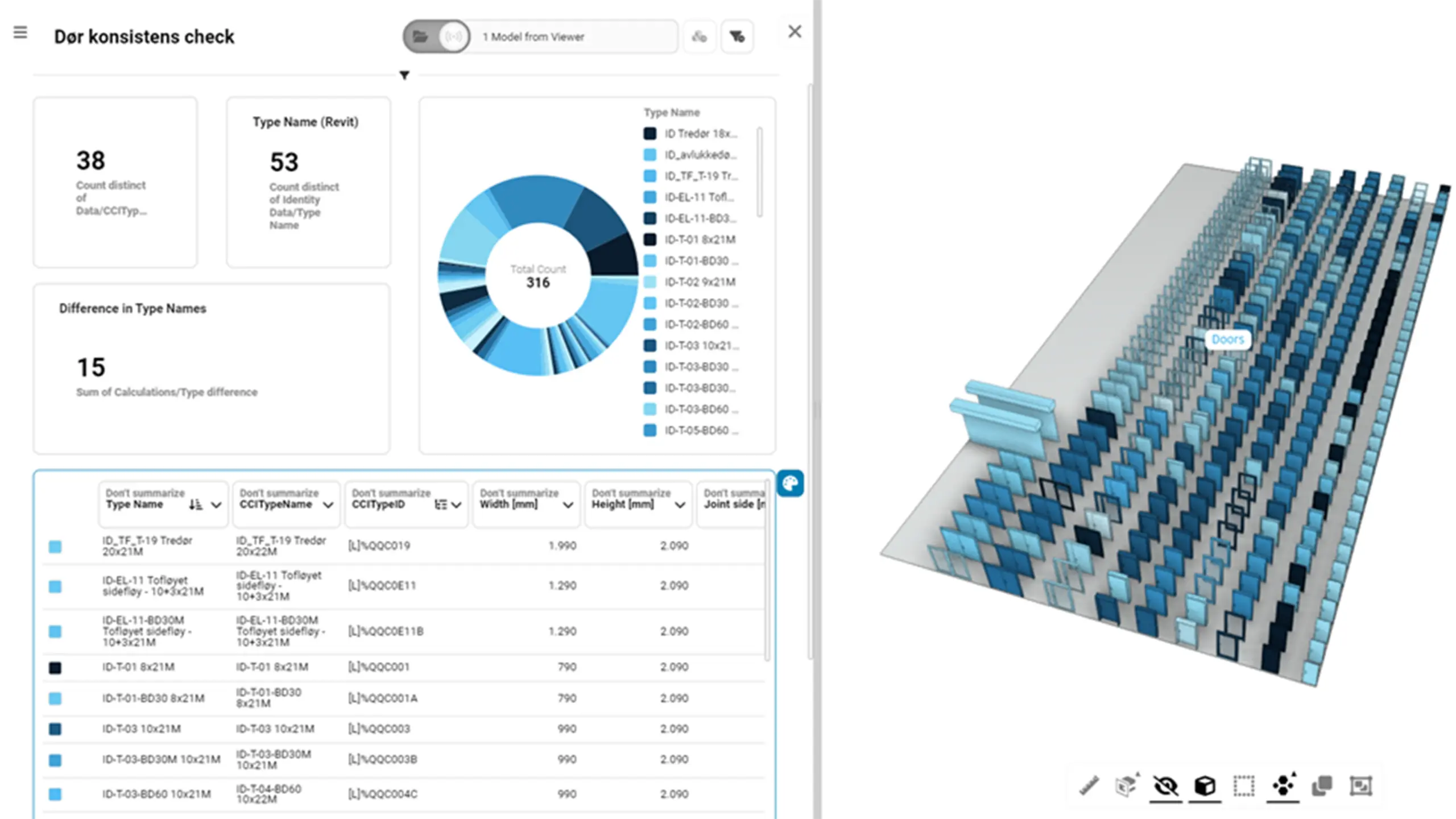Open the hexagon cluster grouping tool
The height and width of the screenshot is (819, 1456).
coord(1283,786)
